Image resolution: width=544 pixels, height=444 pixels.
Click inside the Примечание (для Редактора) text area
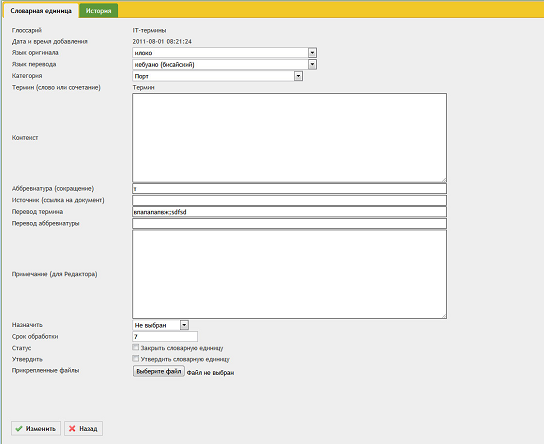pos(289,274)
